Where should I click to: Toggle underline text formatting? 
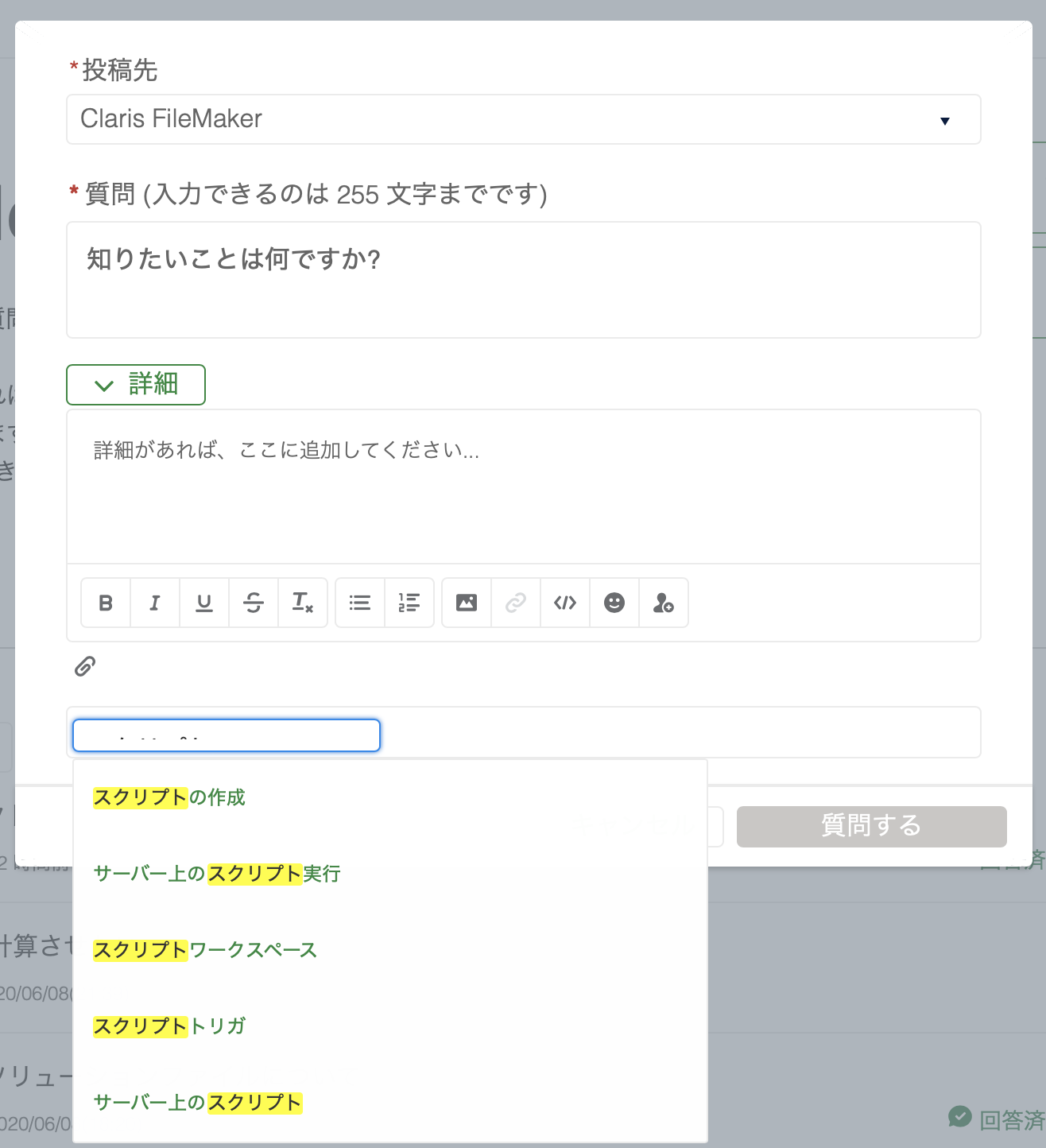coord(204,603)
